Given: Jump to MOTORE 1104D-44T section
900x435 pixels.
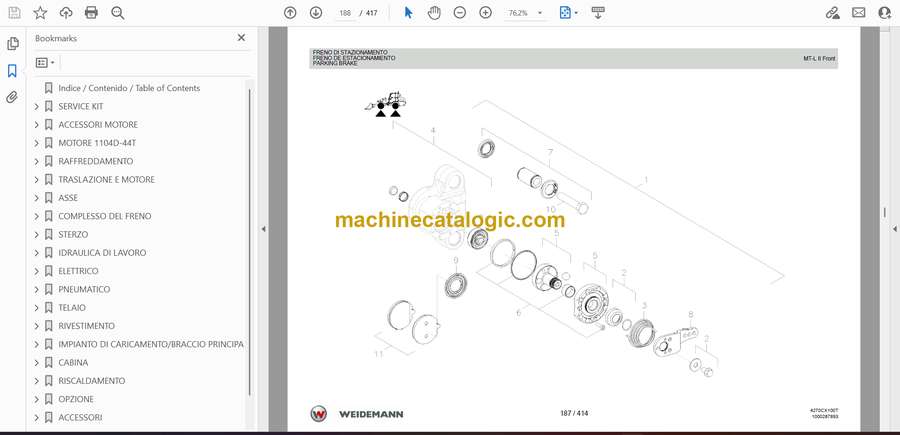Looking at the screenshot, I should coord(97,143).
